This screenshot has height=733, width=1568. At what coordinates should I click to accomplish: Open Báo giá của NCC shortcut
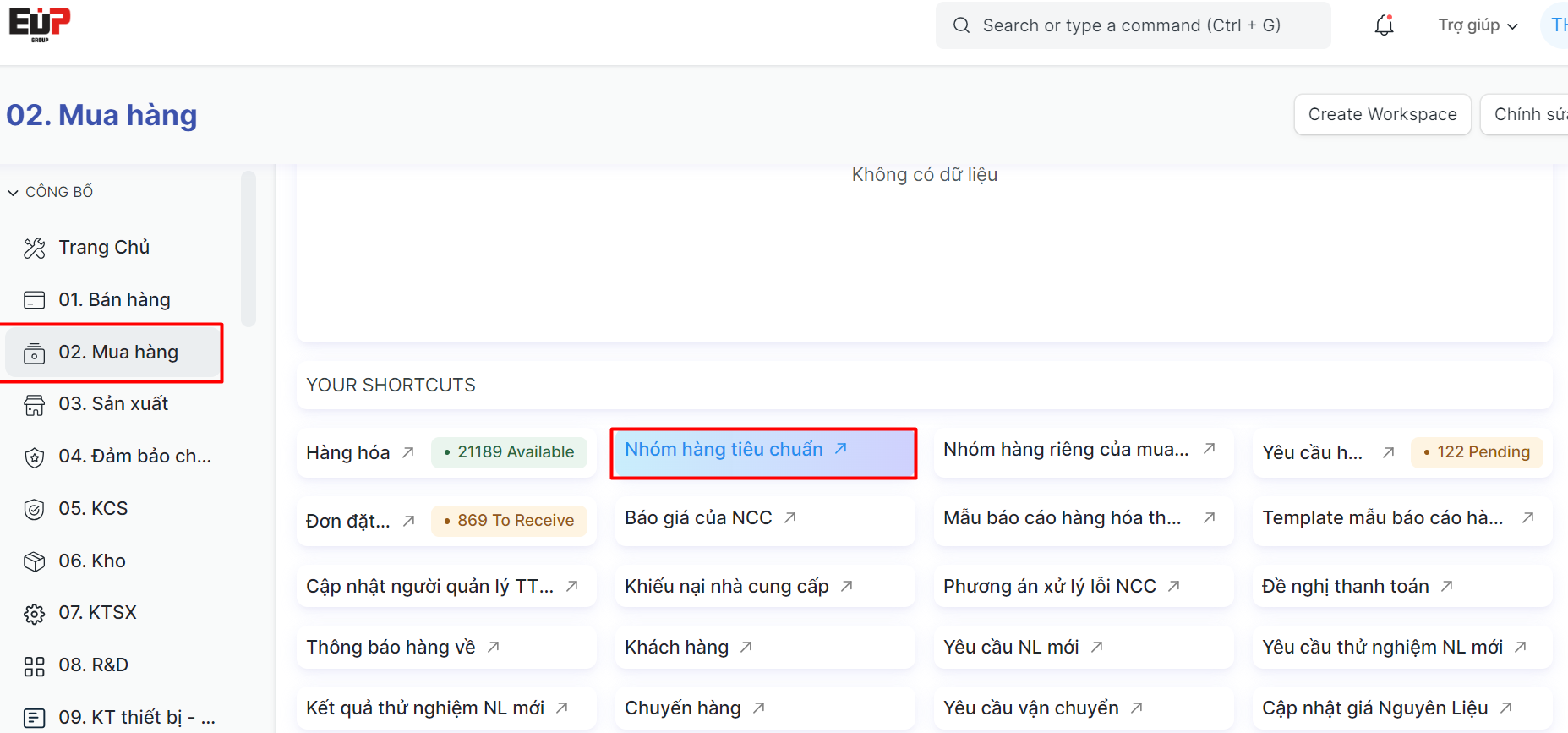[x=698, y=518]
